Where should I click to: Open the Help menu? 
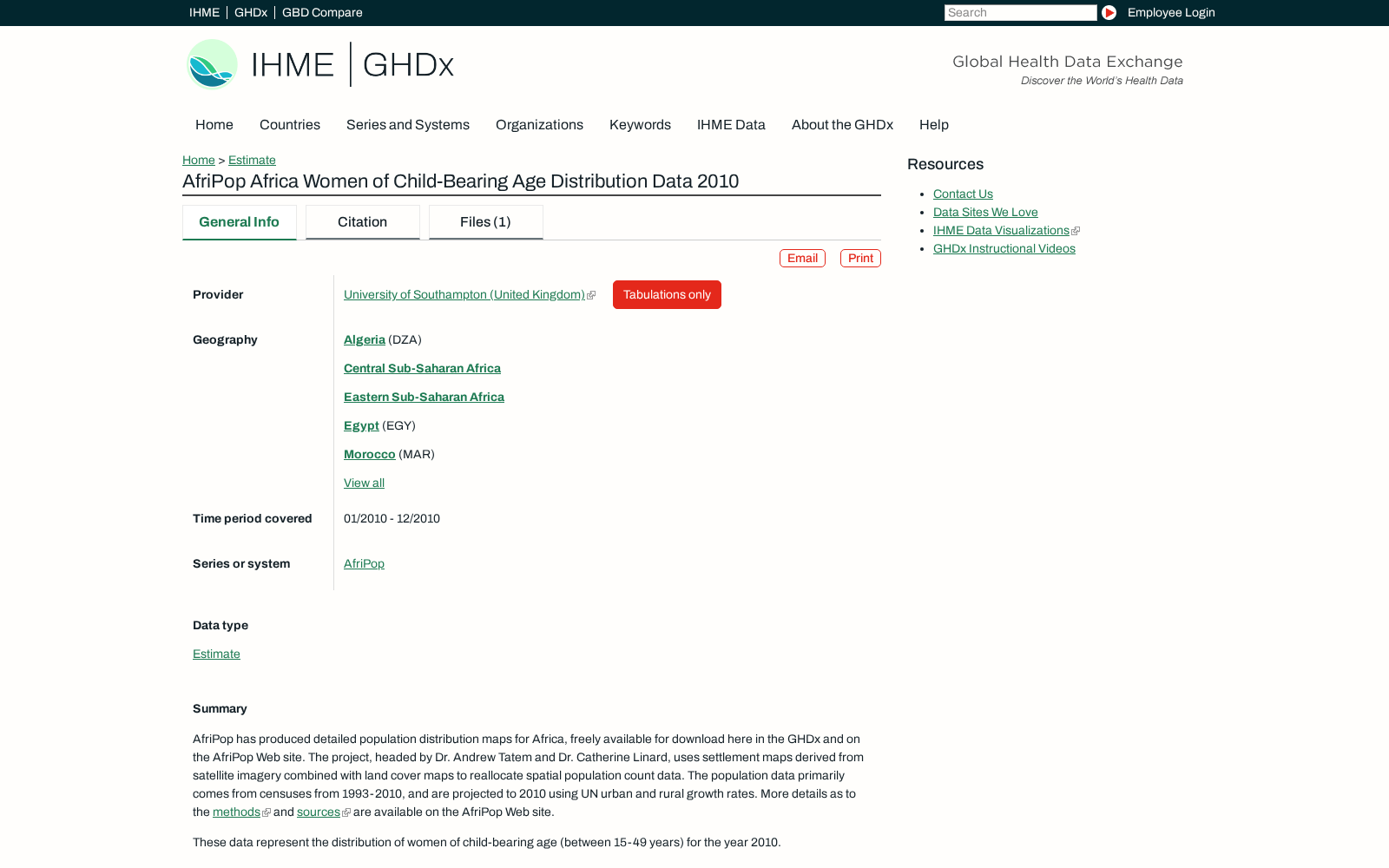pos(934,125)
